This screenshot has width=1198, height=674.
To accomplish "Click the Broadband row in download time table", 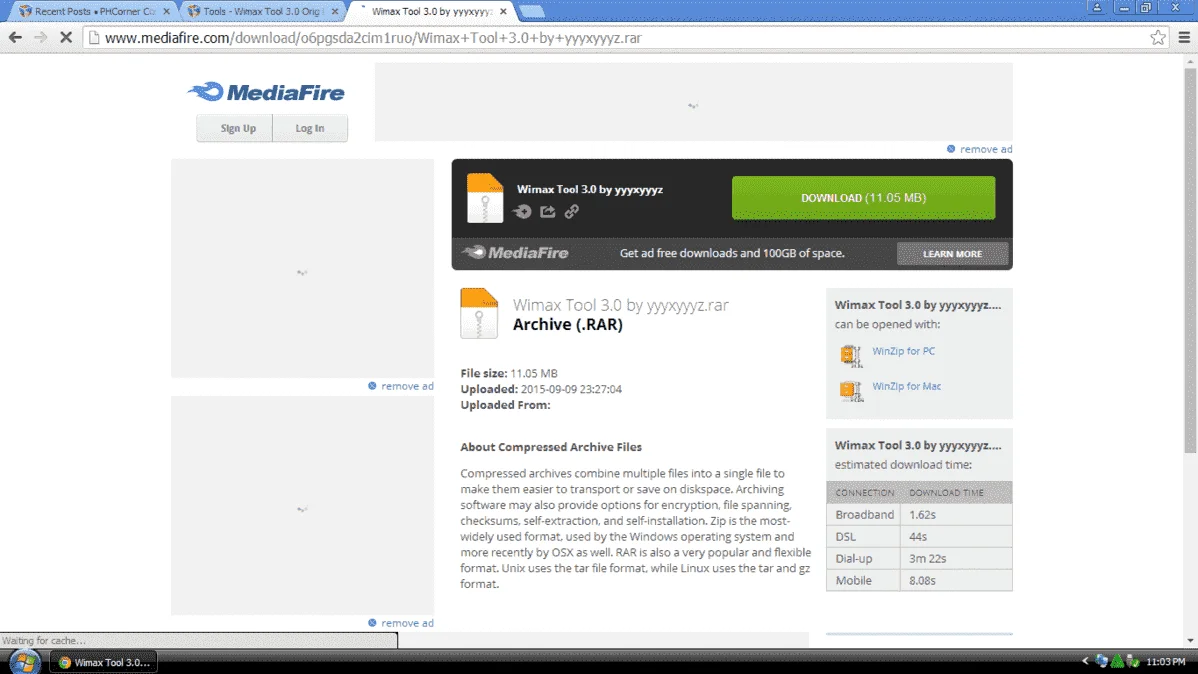I will (919, 514).
